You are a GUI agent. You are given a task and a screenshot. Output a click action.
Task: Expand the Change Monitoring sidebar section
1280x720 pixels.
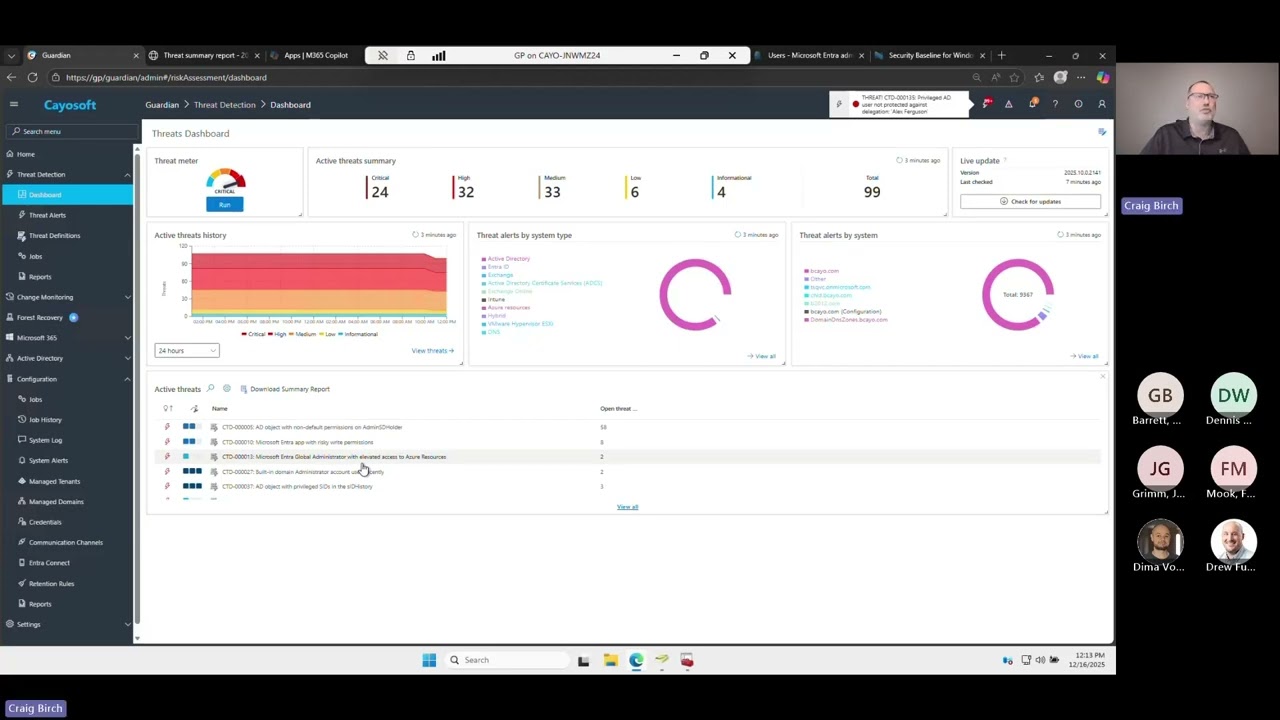127,297
